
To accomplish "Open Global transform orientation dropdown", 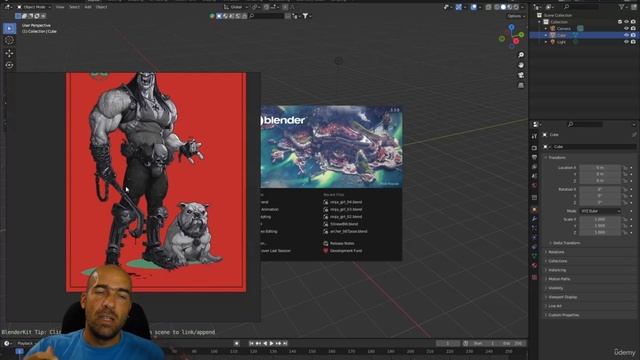I will pos(236,7).
